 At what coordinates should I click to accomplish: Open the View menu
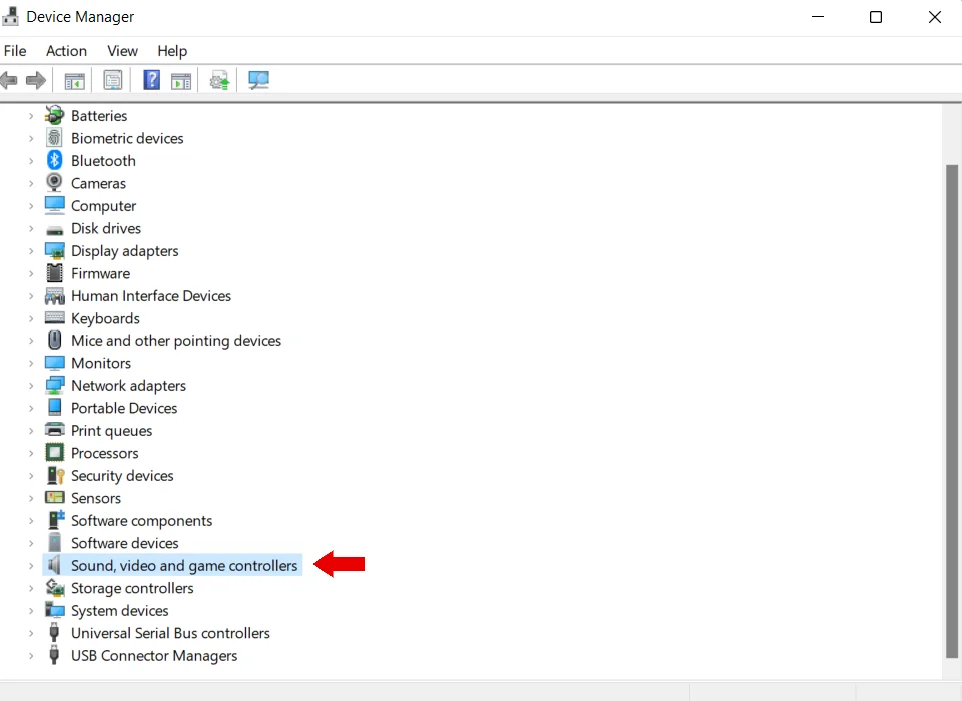[x=122, y=51]
